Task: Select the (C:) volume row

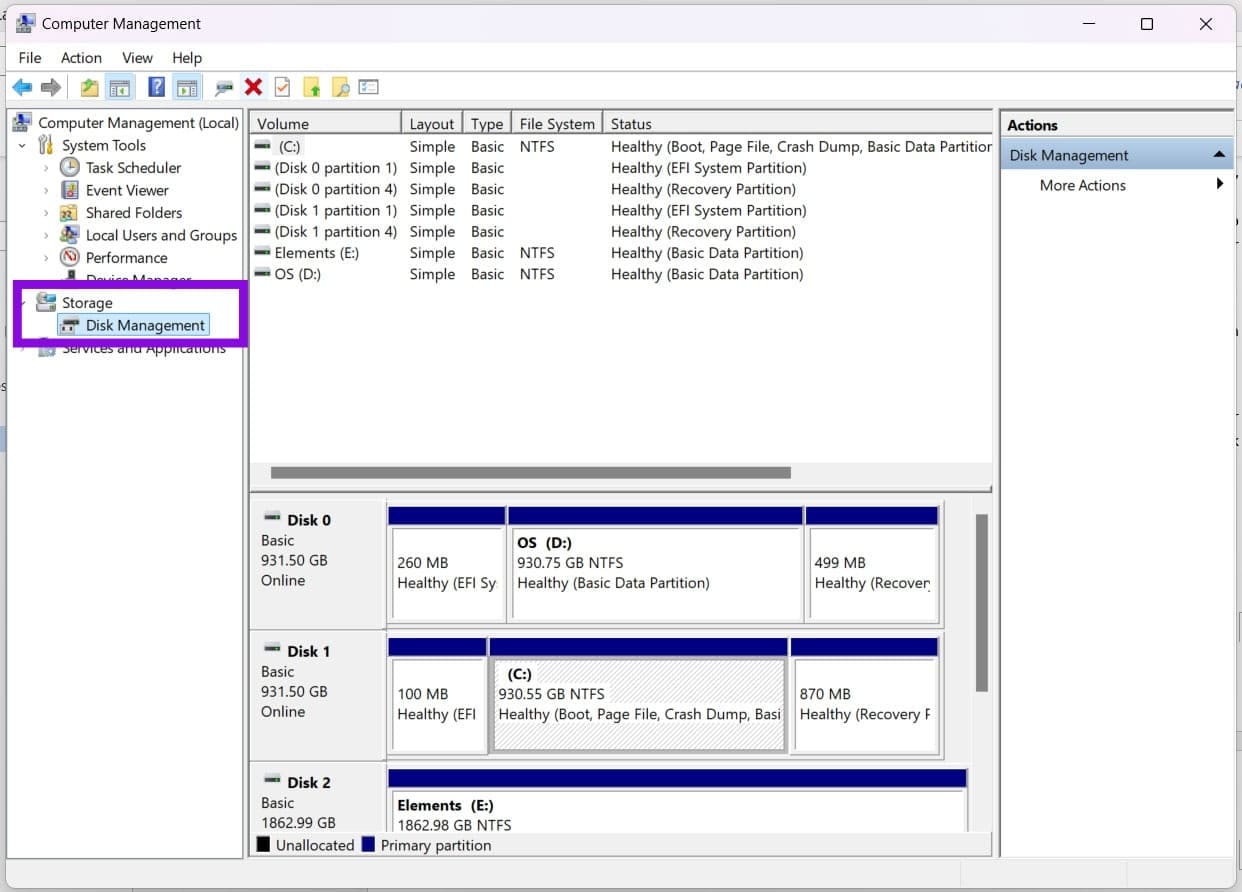Action: 621,146
